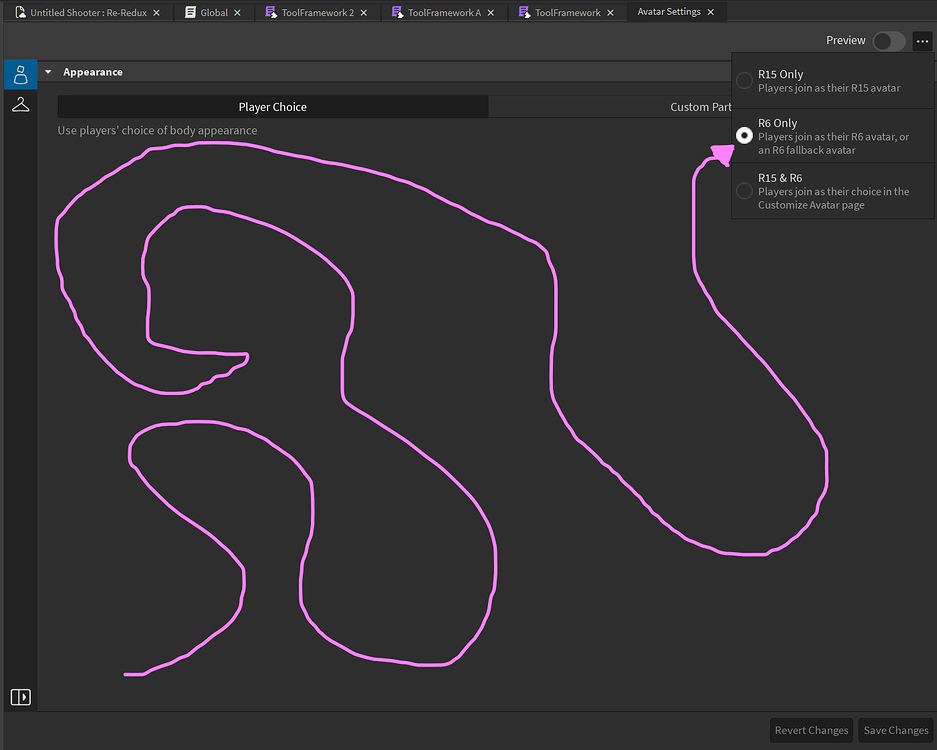
Task: Select the R15 & R6 radio option
Action: [x=744, y=191]
